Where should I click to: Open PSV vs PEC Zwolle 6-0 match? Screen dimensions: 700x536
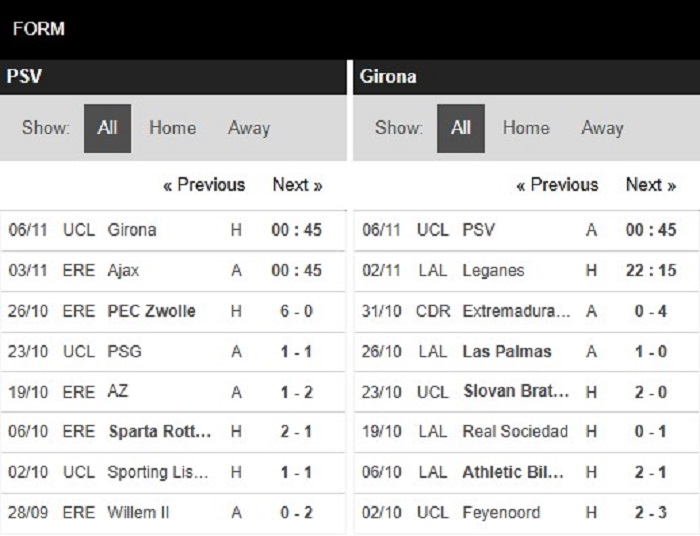(x=173, y=311)
